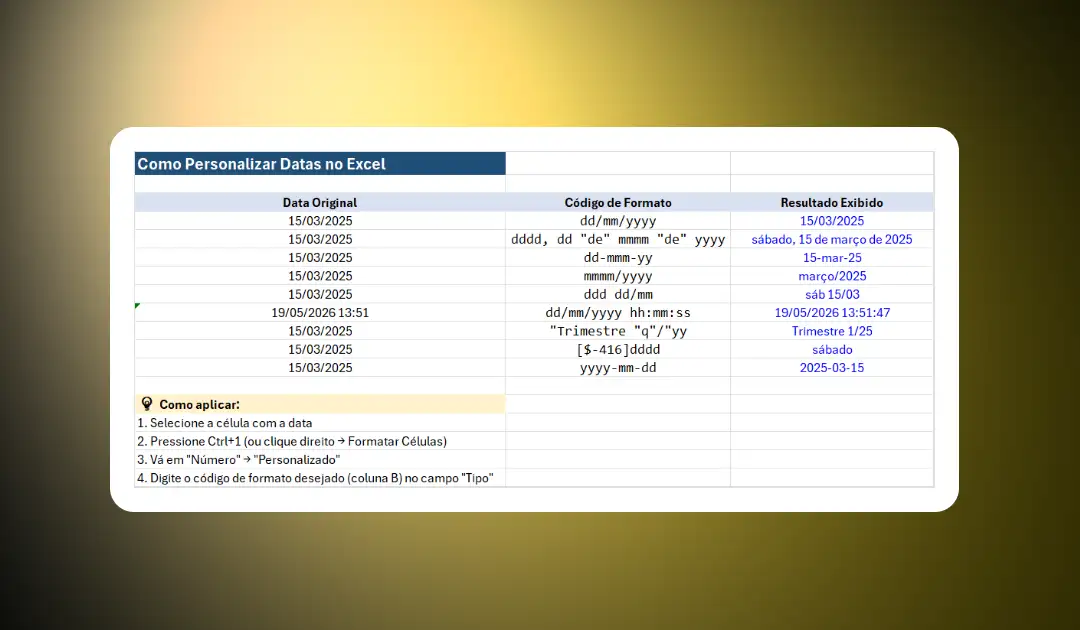Select the format code dddd, dd "de" mmmm "de" yyyy
1080x630 pixels.
[618, 239]
